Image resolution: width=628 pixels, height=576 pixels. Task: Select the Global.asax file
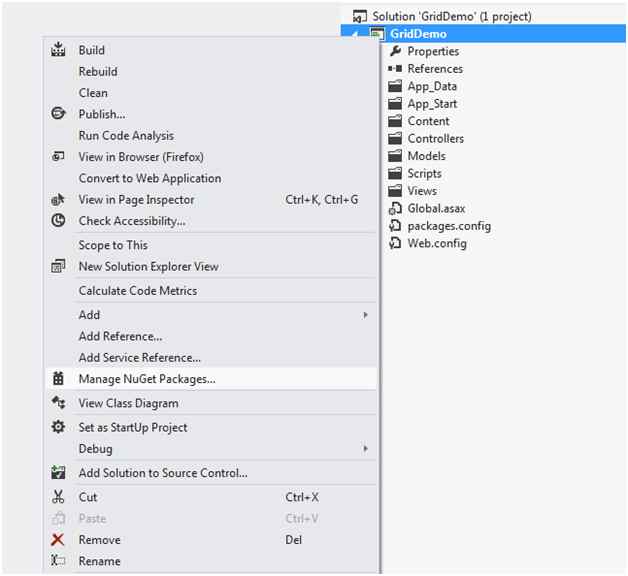(x=435, y=208)
